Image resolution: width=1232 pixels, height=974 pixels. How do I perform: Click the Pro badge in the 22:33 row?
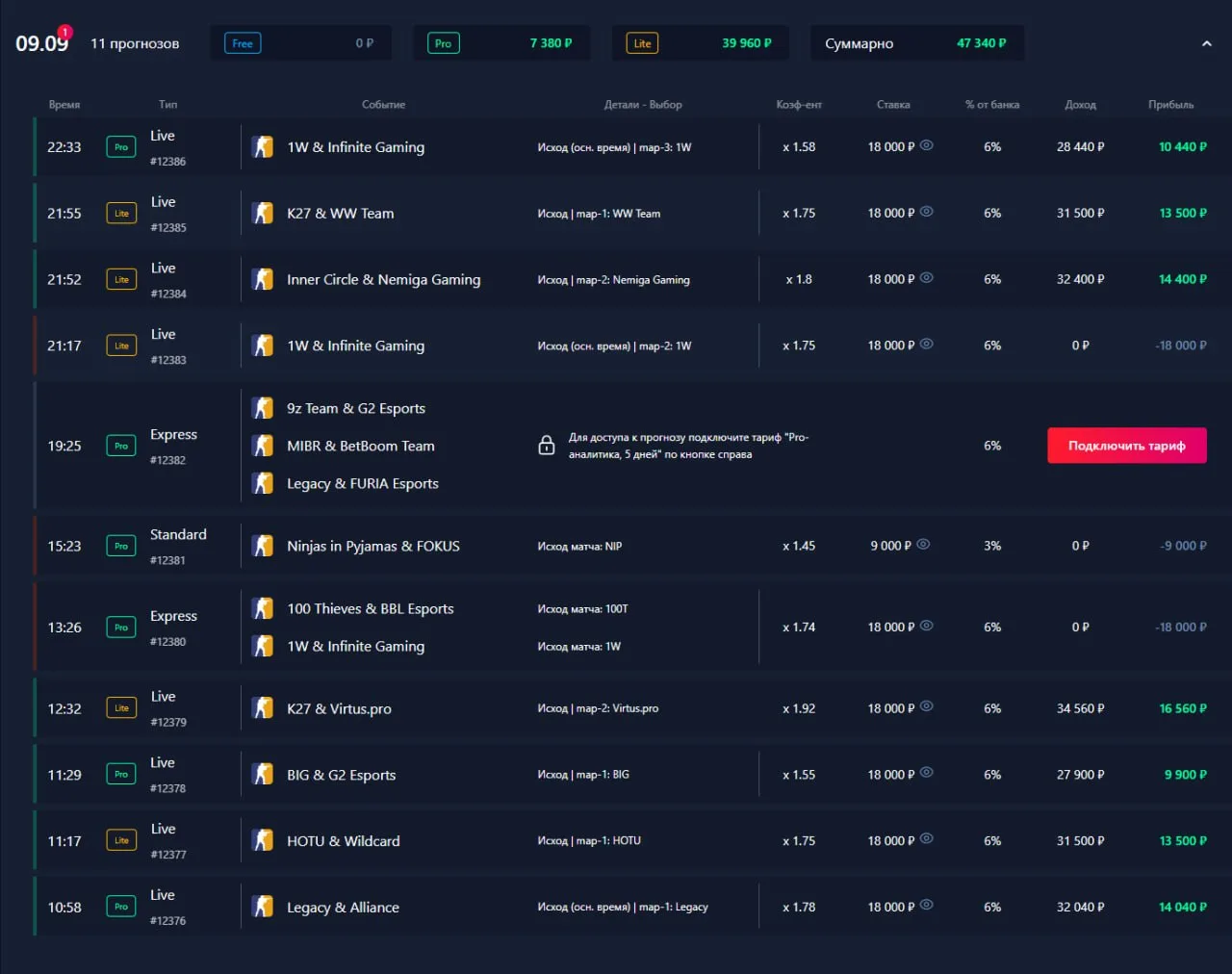pyautogui.click(x=121, y=147)
